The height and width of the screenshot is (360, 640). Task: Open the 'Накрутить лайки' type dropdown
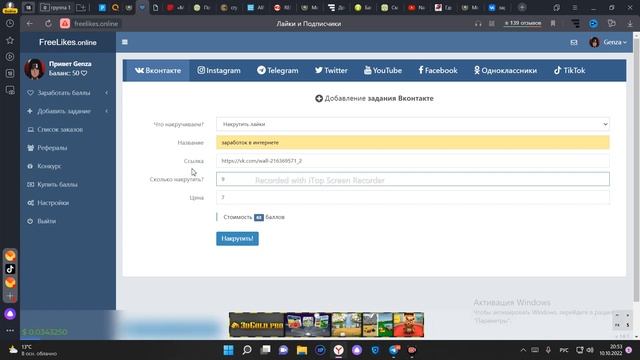click(413, 124)
